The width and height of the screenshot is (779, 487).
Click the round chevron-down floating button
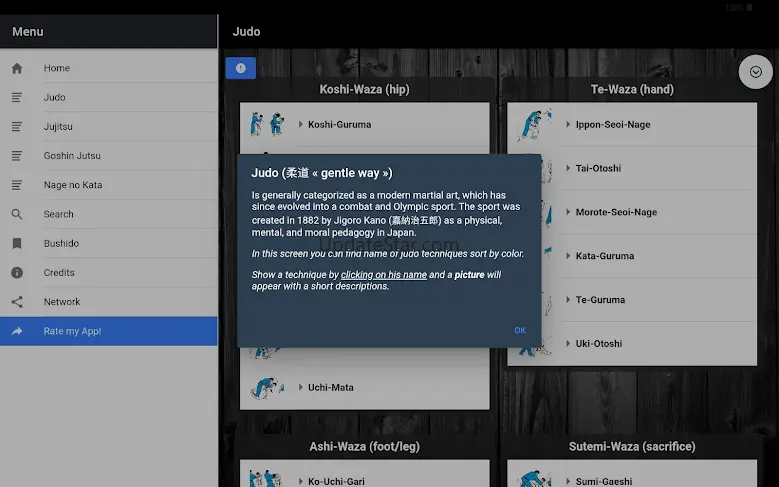(755, 72)
